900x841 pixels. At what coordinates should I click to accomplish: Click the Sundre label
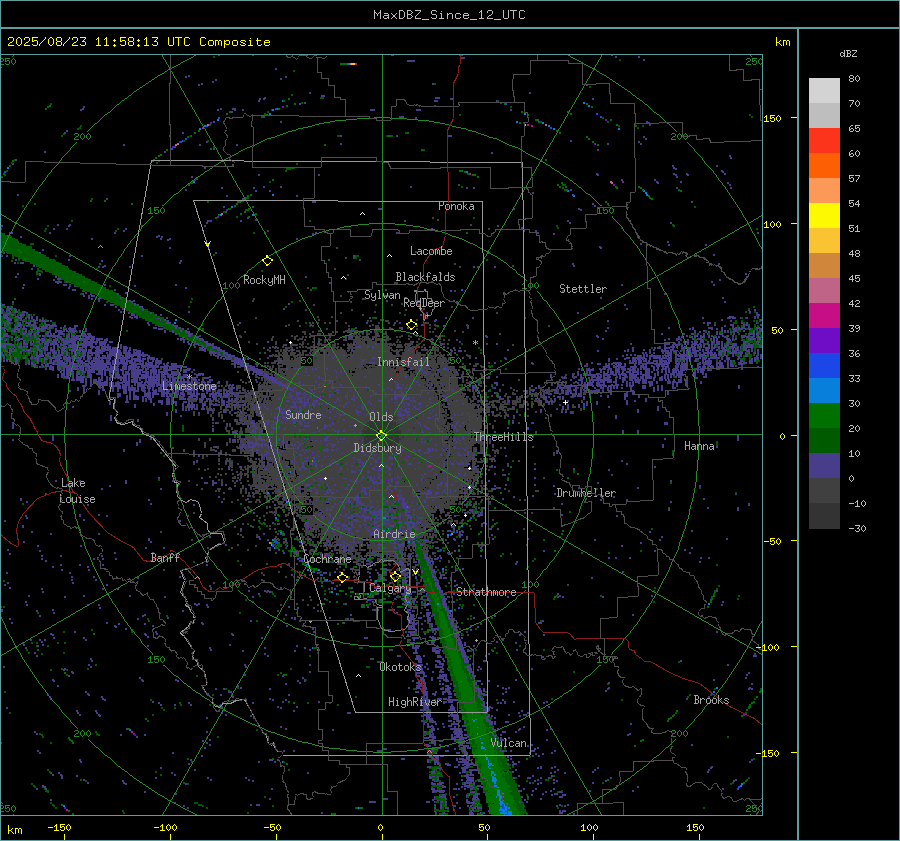(304, 415)
